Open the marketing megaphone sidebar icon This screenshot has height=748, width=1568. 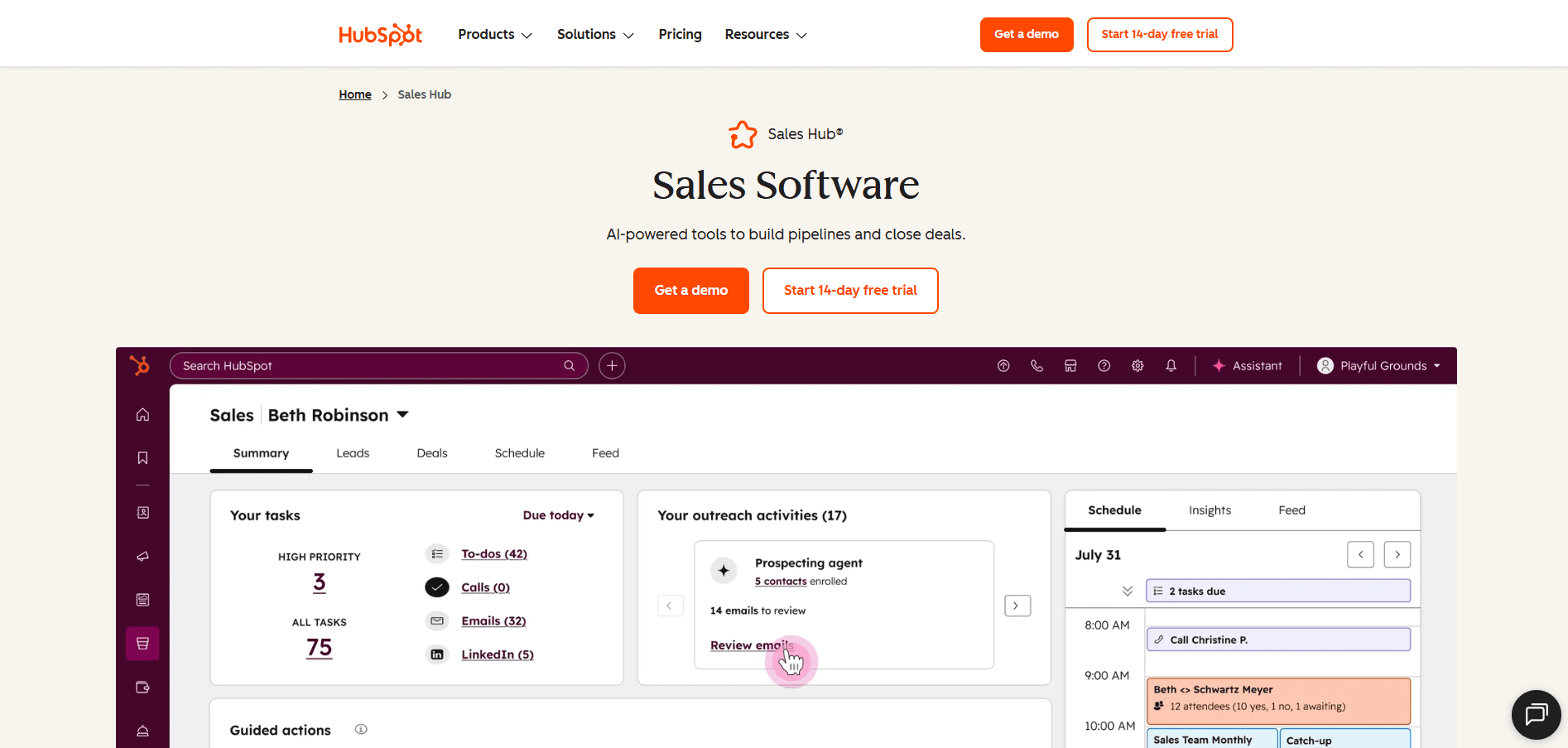(x=142, y=556)
